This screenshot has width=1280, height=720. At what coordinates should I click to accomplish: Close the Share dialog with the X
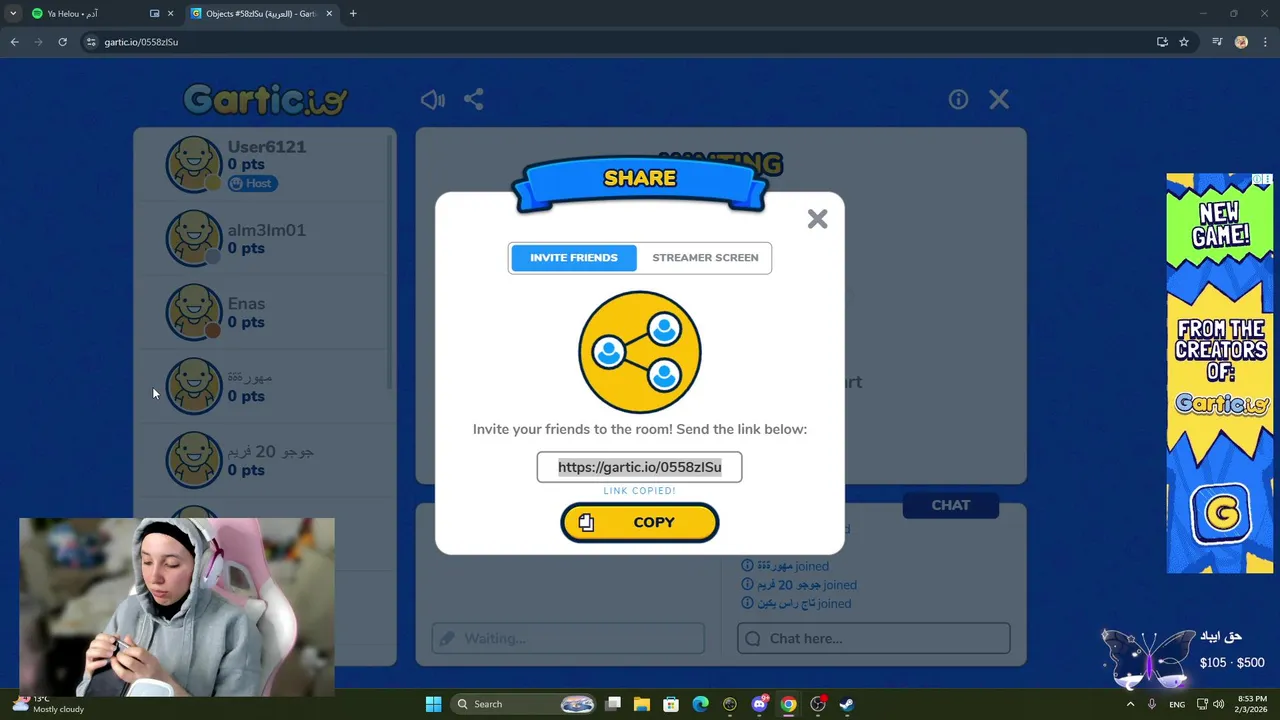pyautogui.click(x=817, y=219)
